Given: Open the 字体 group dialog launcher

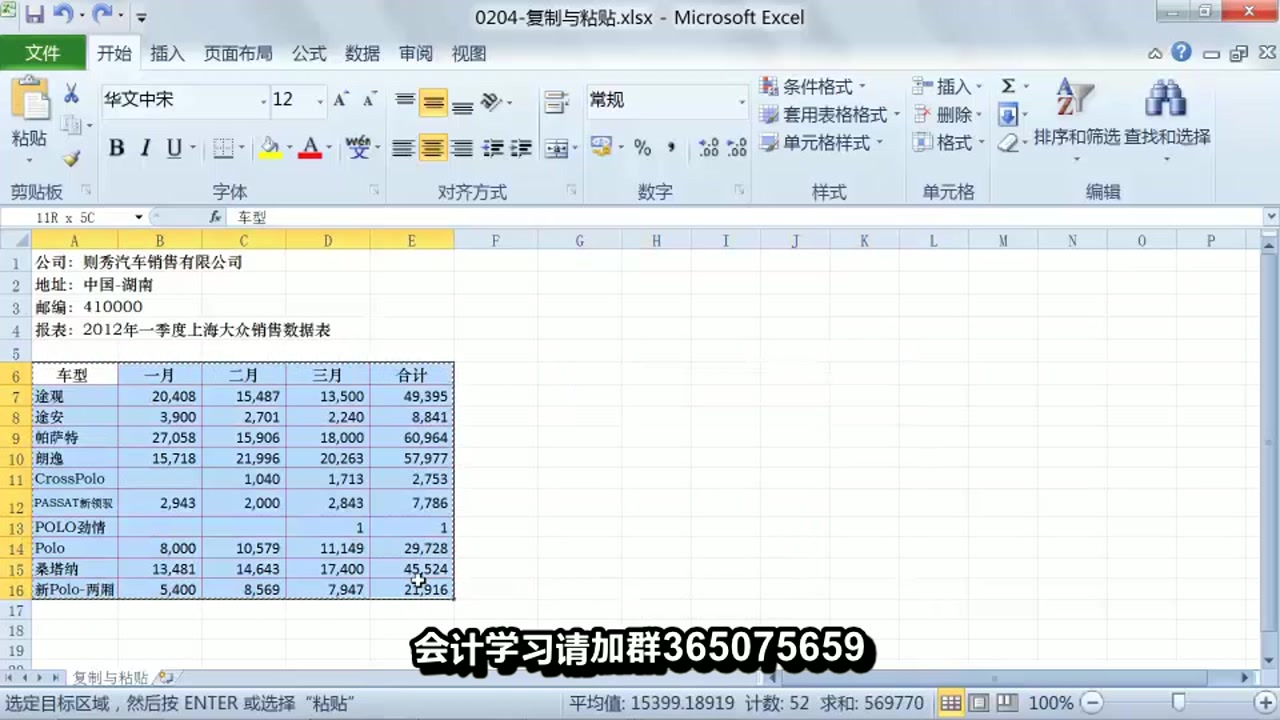Looking at the screenshot, I should [373, 190].
